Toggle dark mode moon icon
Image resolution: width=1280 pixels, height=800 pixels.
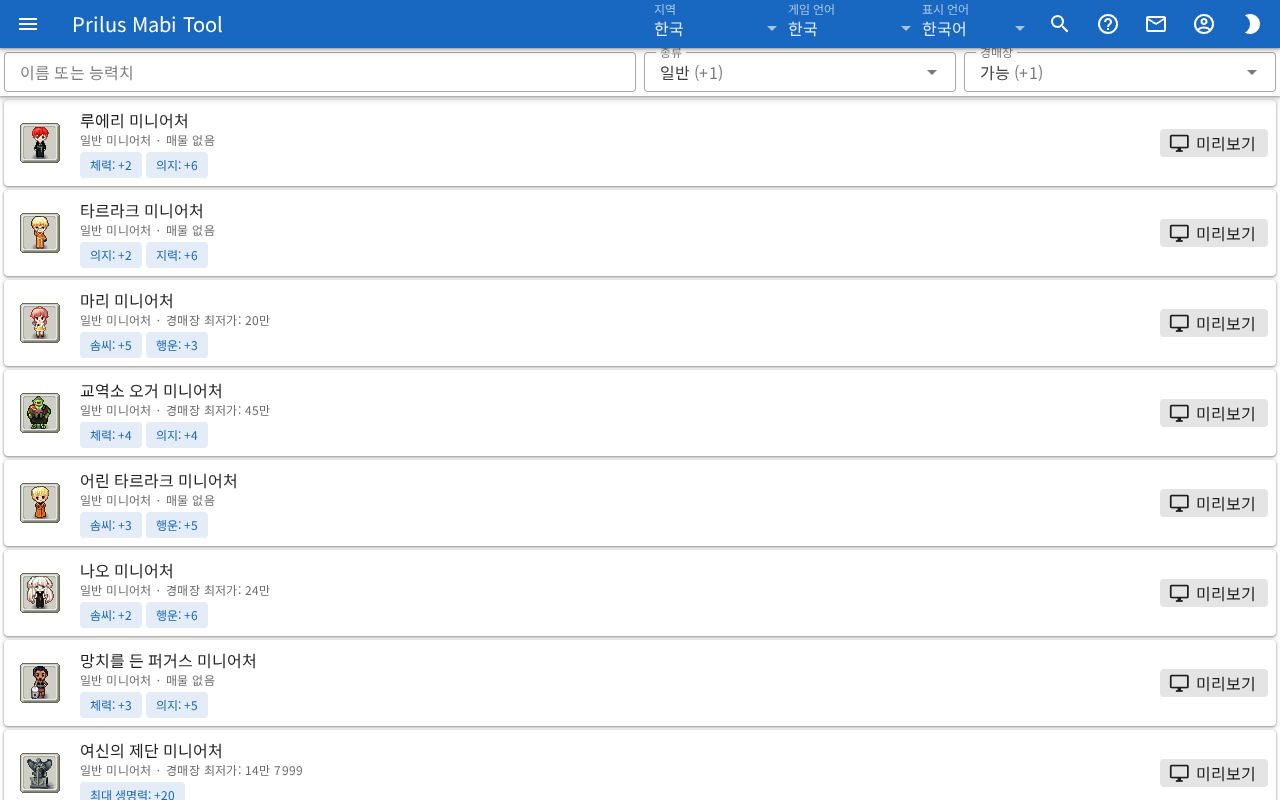(x=1252, y=24)
